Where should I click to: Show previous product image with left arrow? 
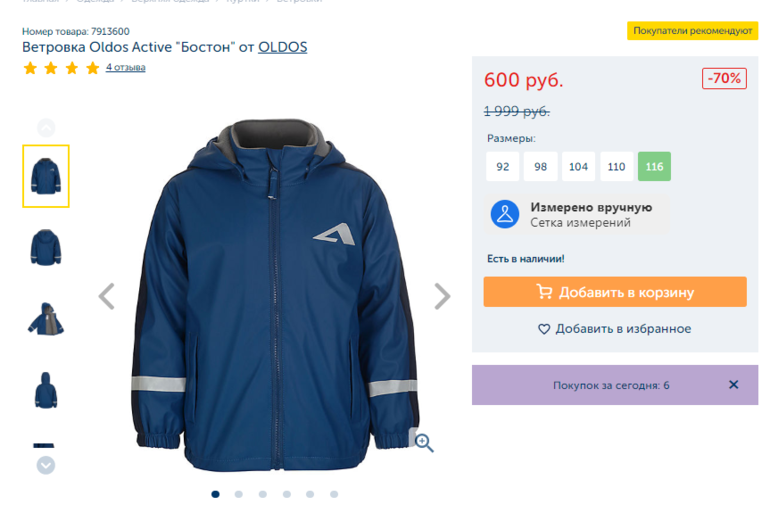(x=107, y=296)
